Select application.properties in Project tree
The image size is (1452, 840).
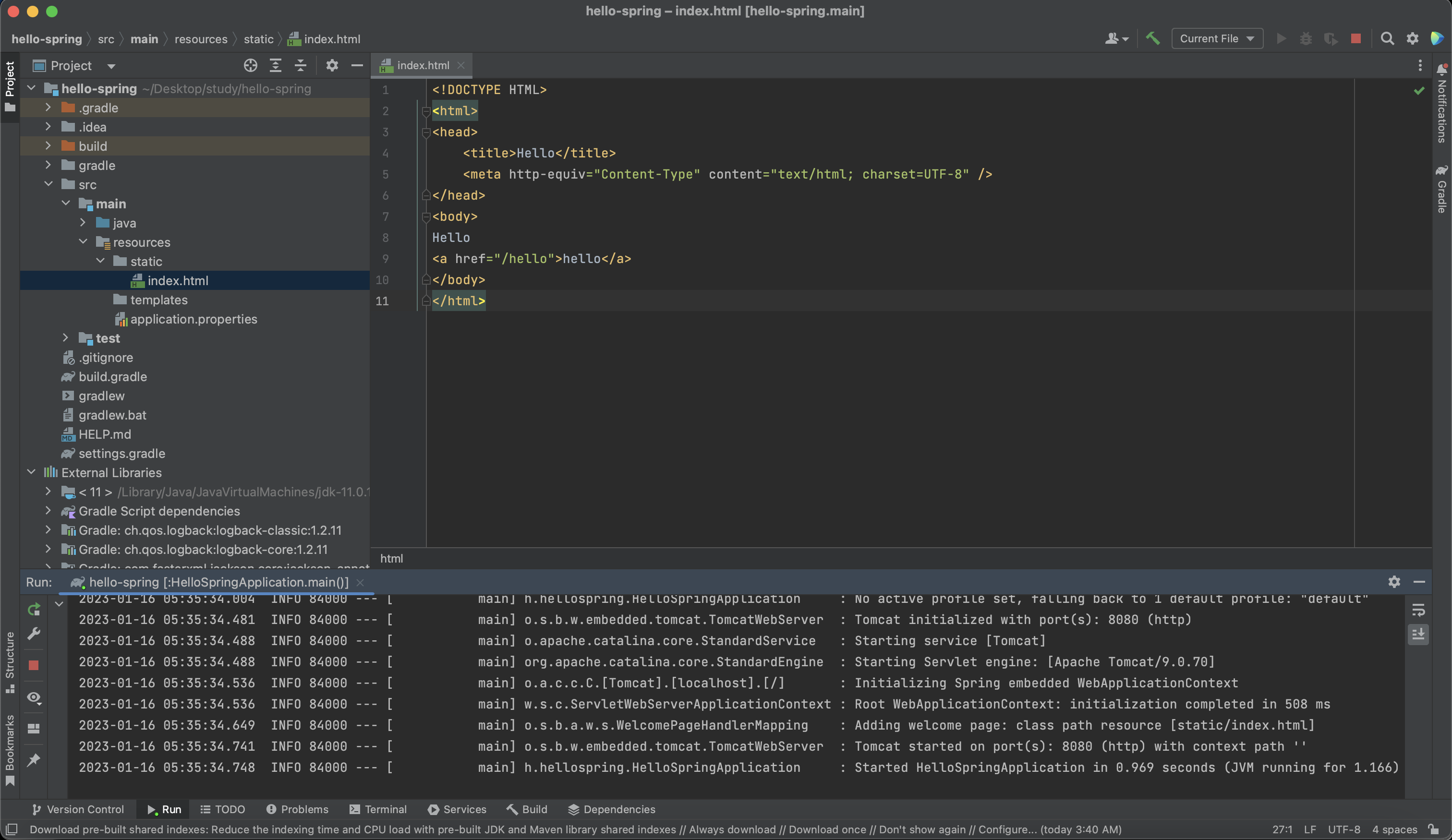pos(194,319)
